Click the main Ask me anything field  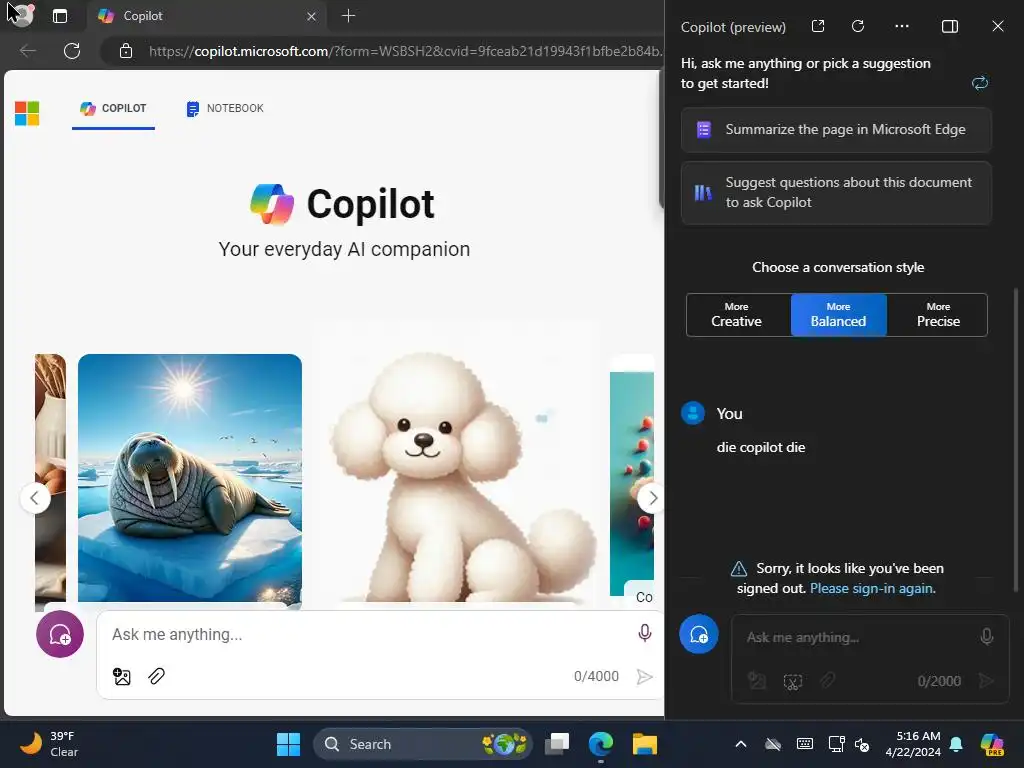[366, 634]
